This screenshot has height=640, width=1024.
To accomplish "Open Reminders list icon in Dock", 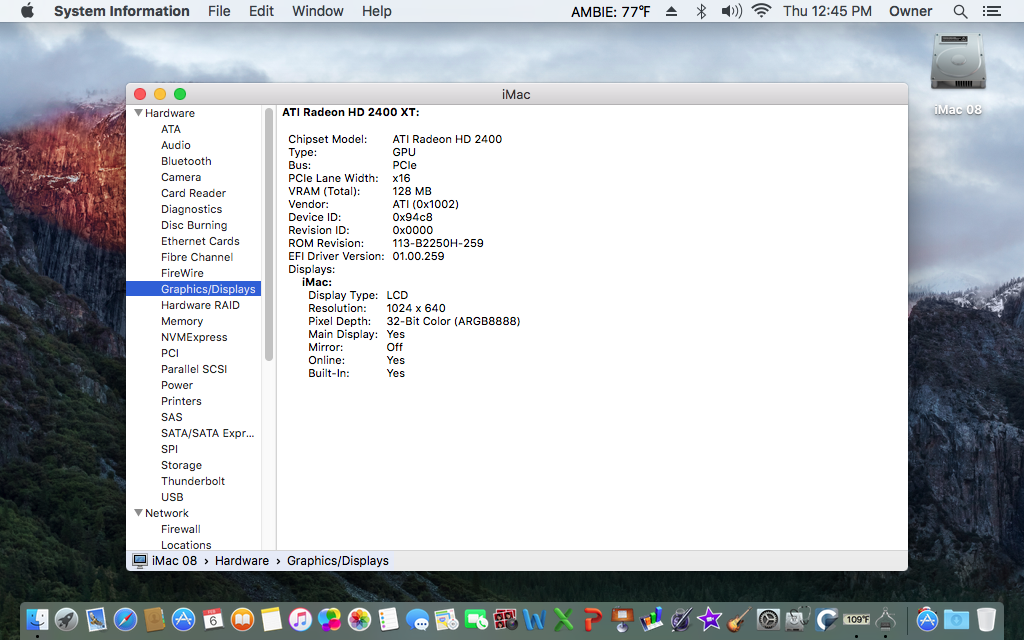I will pos(389,619).
